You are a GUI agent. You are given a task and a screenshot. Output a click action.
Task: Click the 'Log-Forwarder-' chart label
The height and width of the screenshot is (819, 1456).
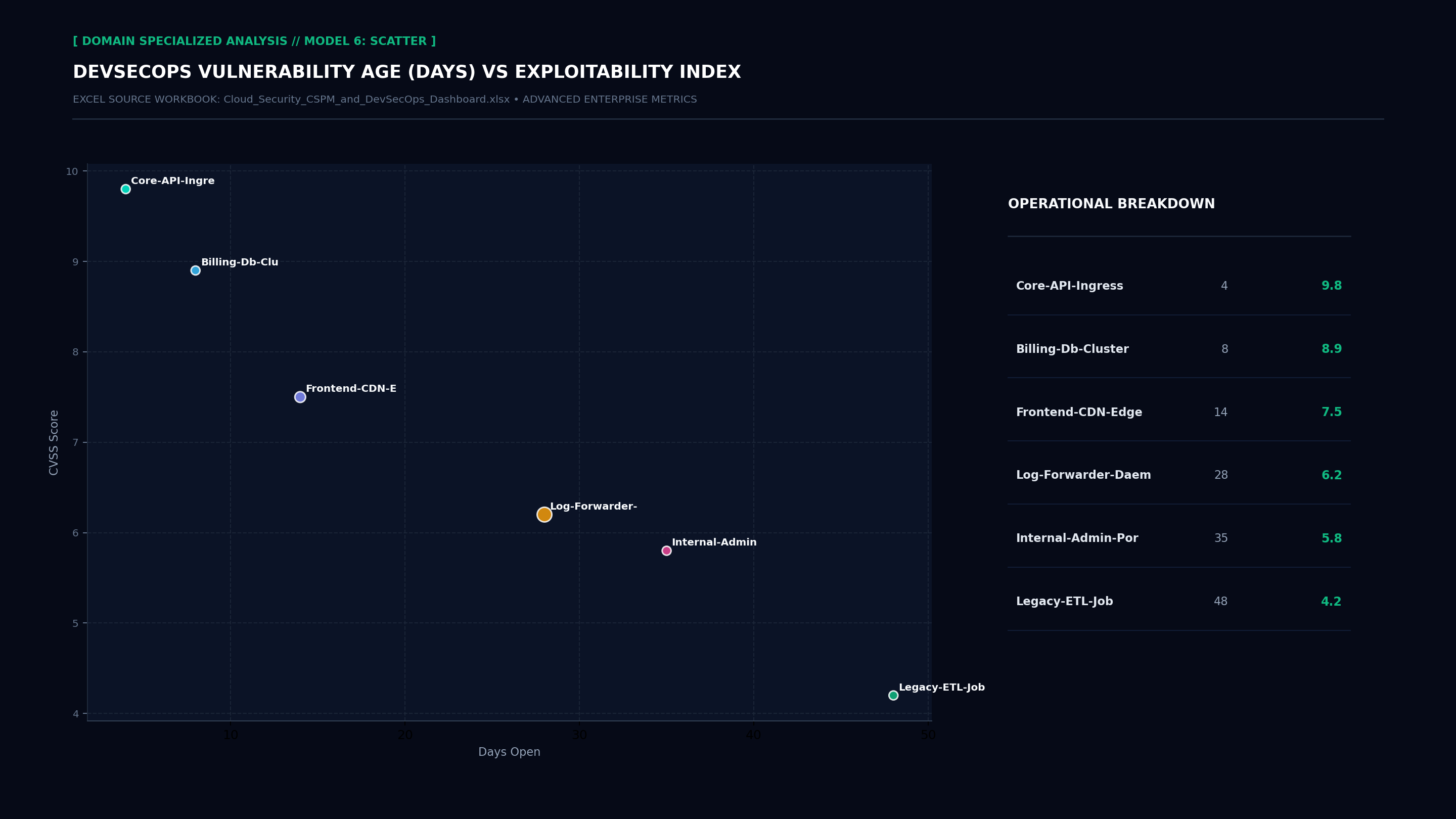[x=594, y=507]
